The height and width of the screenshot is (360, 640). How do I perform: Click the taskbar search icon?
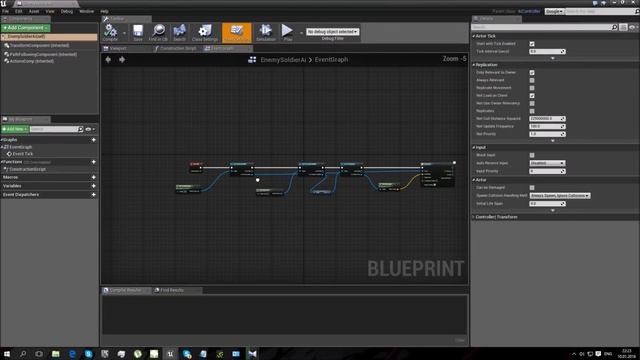click(x=23, y=353)
